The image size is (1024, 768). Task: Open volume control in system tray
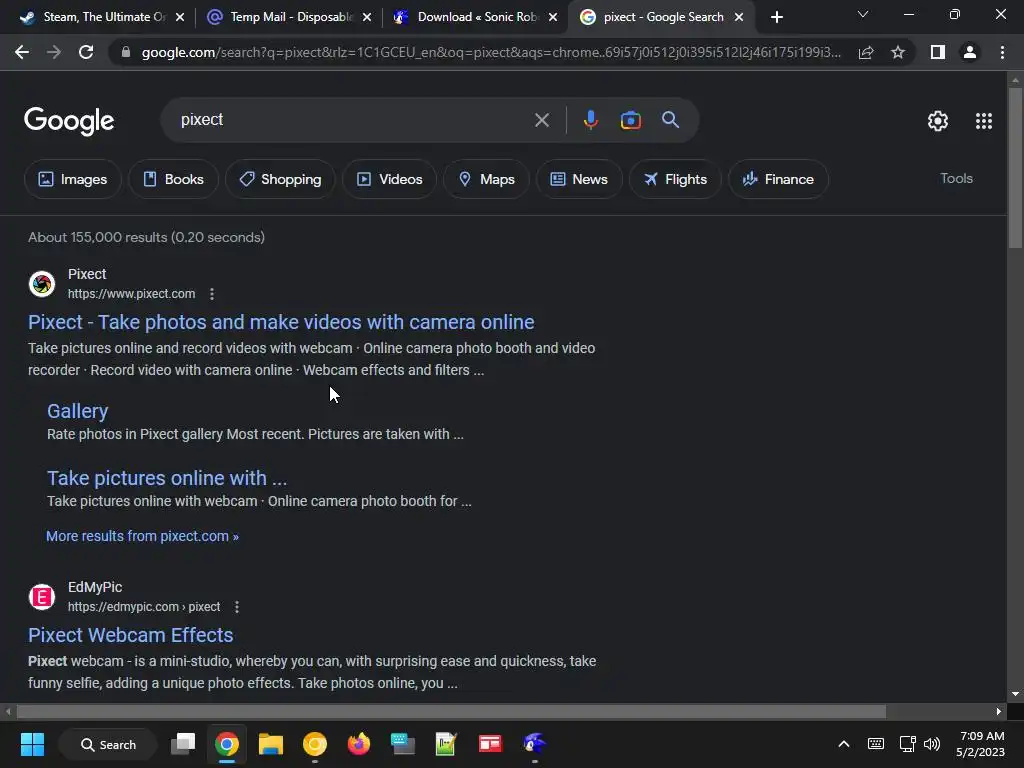(932, 744)
